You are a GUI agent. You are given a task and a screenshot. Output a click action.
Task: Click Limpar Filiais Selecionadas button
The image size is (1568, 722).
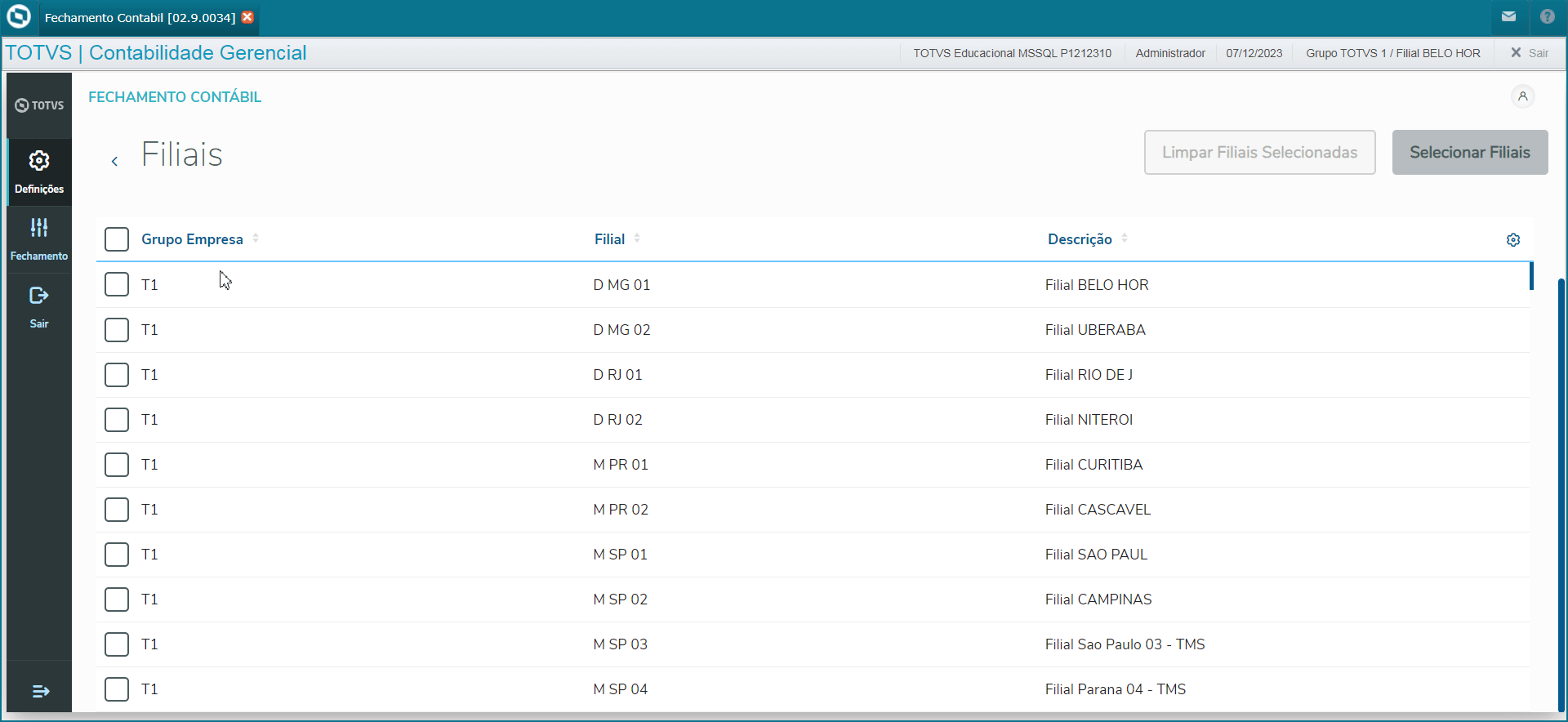(x=1259, y=152)
